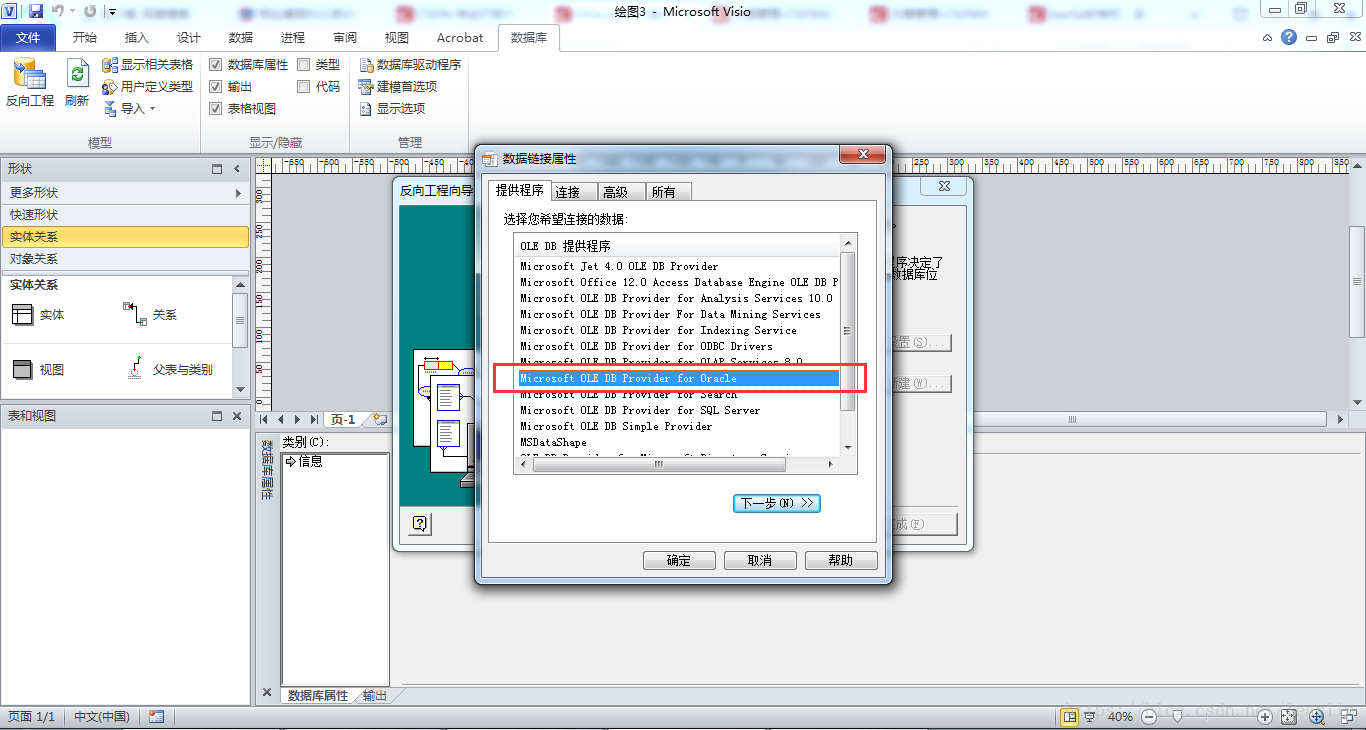Select the 视图 view shape
Image resolution: width=1366 pixels, height=730 pixels.
(38, 369)
